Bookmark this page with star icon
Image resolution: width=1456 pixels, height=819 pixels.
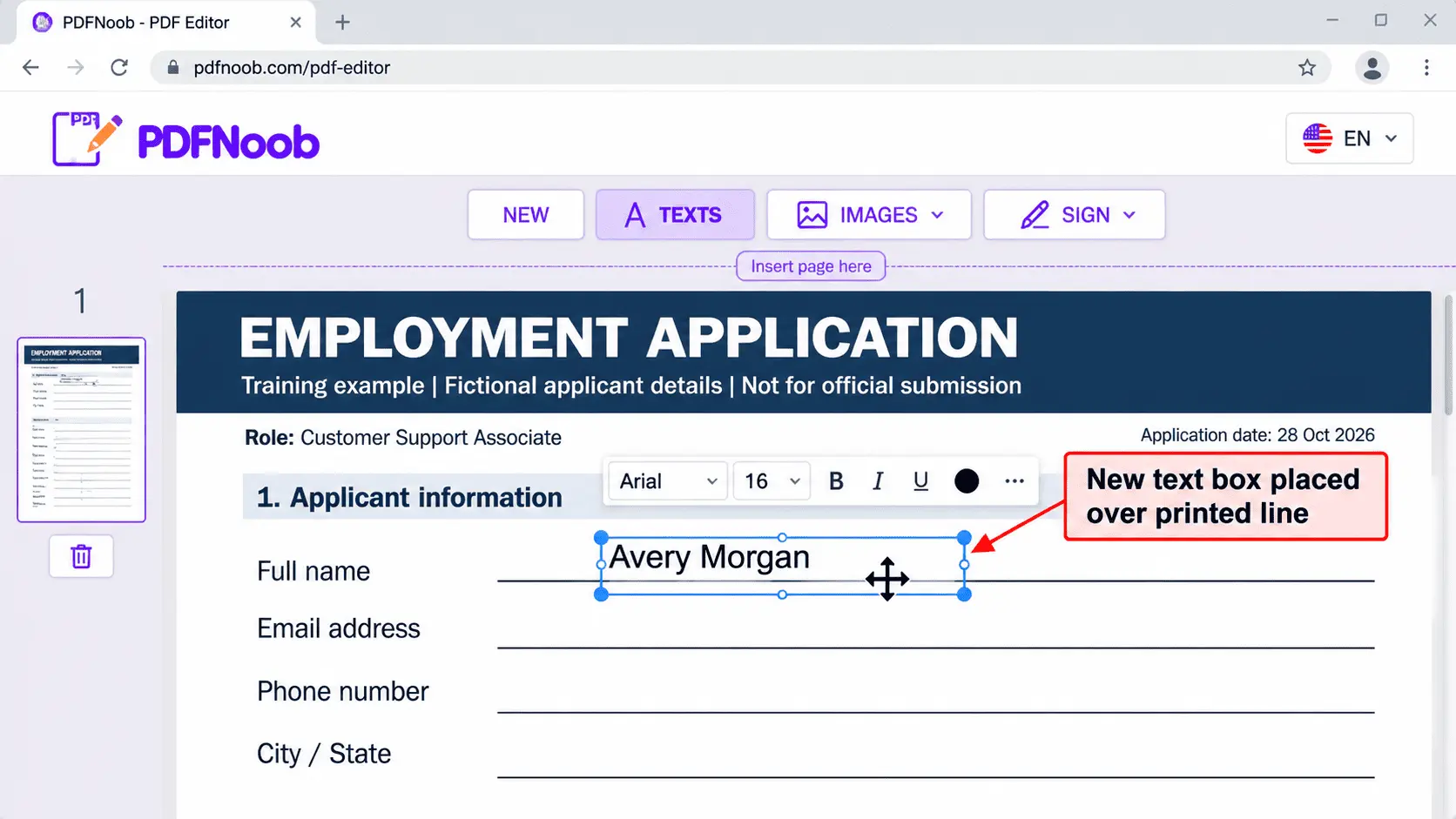click(1307, 68)
